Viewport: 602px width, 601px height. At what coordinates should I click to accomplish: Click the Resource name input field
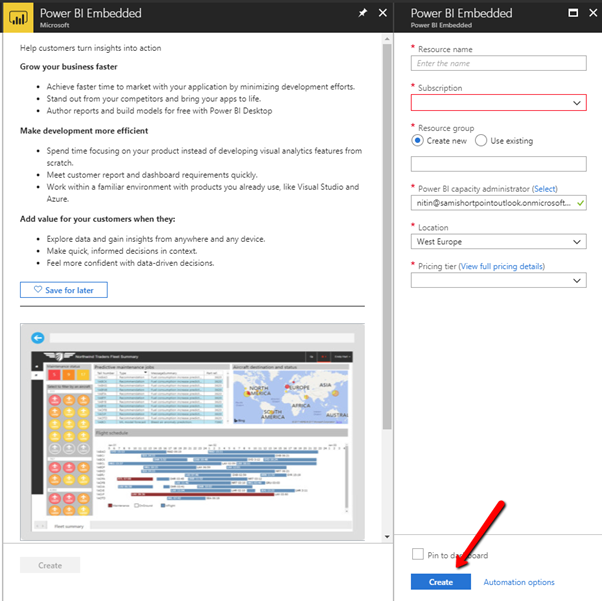point(498,63)
